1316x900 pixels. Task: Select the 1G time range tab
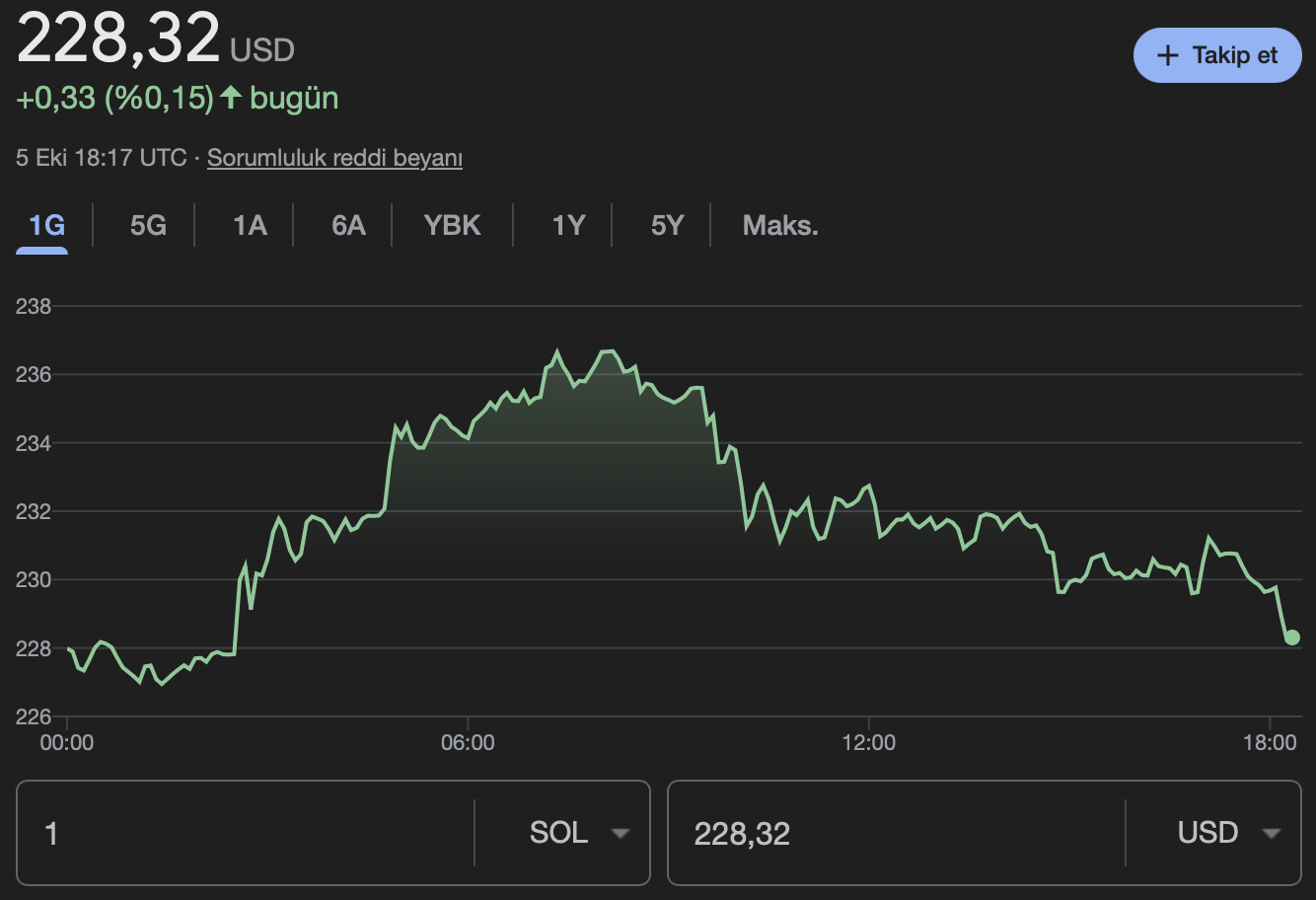46,226
